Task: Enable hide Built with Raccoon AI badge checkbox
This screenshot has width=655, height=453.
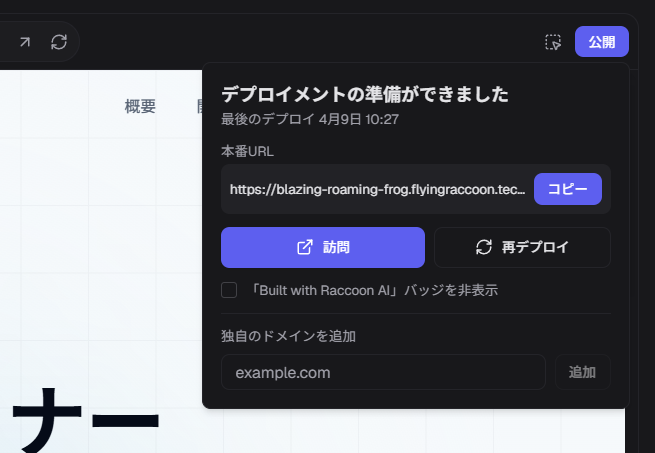Action: coord(229,290)
